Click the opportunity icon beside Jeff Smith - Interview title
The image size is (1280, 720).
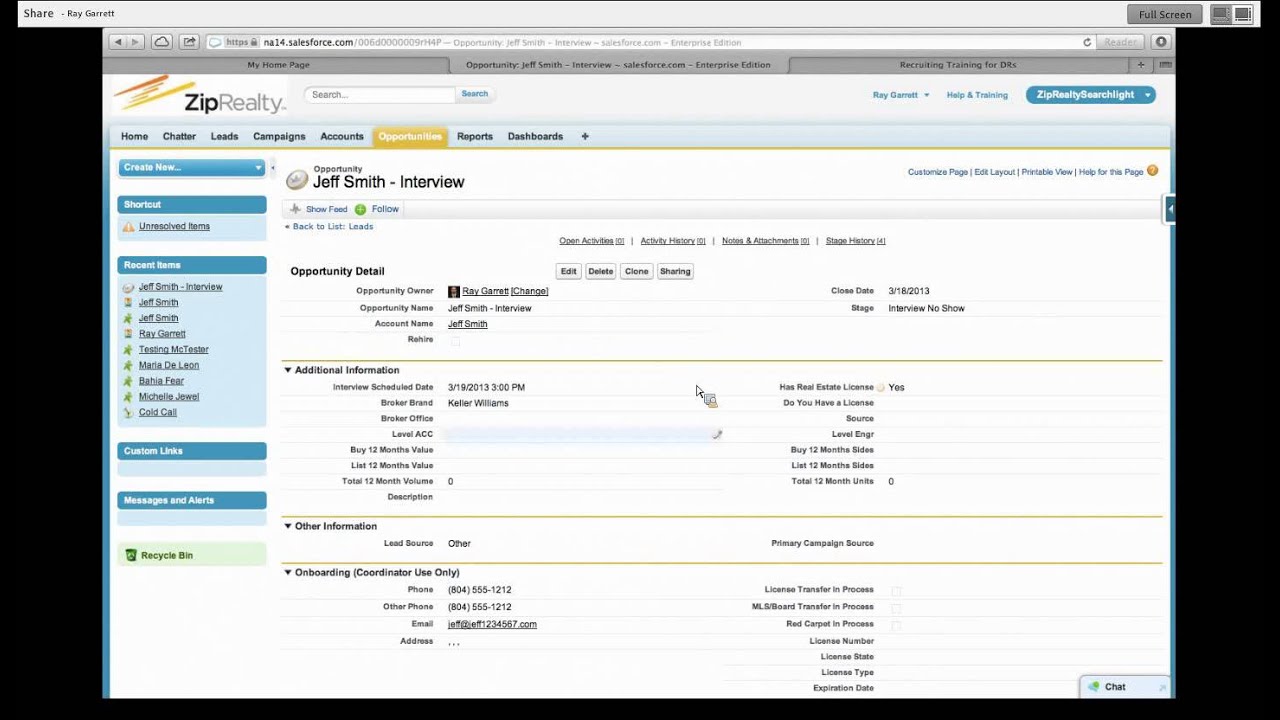point(297,180)
